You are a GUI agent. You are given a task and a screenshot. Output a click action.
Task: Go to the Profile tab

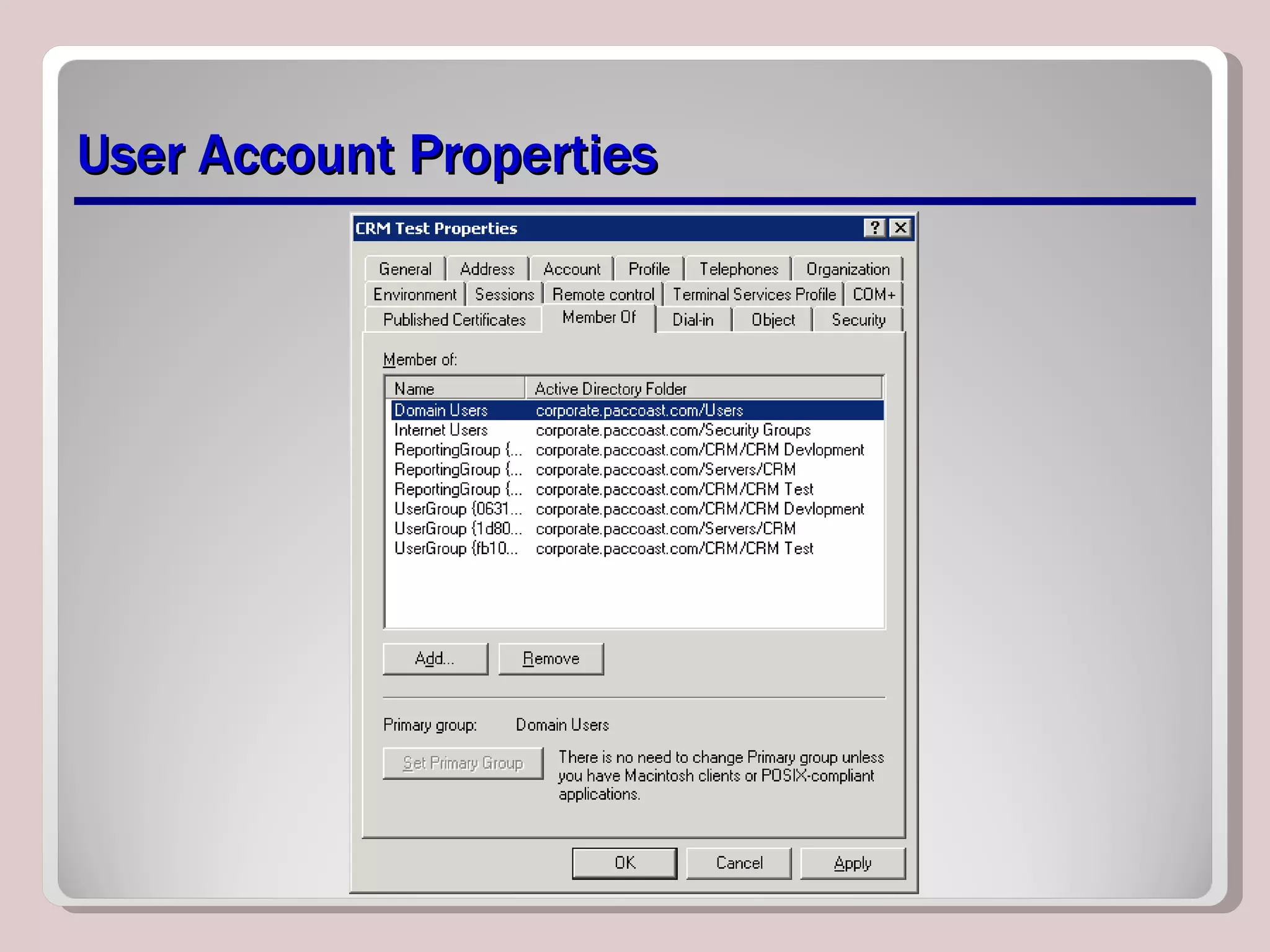[x=649, y=269]
